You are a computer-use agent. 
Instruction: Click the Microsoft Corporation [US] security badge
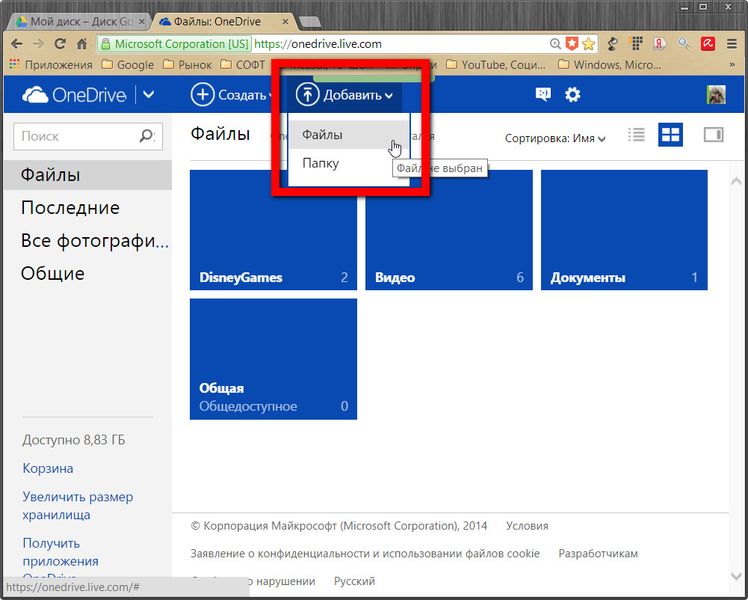tap(175, 44)
